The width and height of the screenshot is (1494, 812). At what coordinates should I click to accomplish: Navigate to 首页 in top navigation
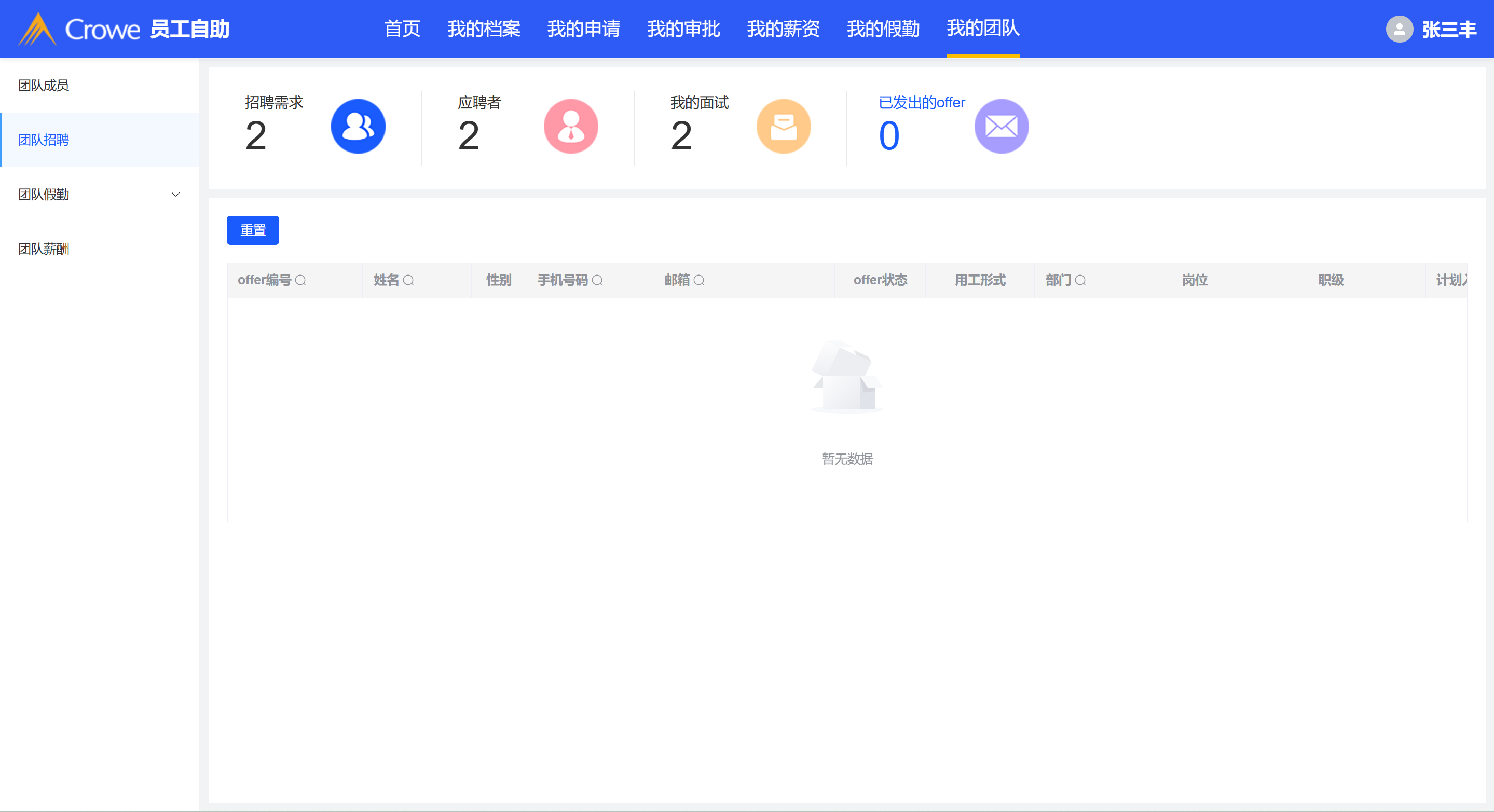click(x=402, y=29)
